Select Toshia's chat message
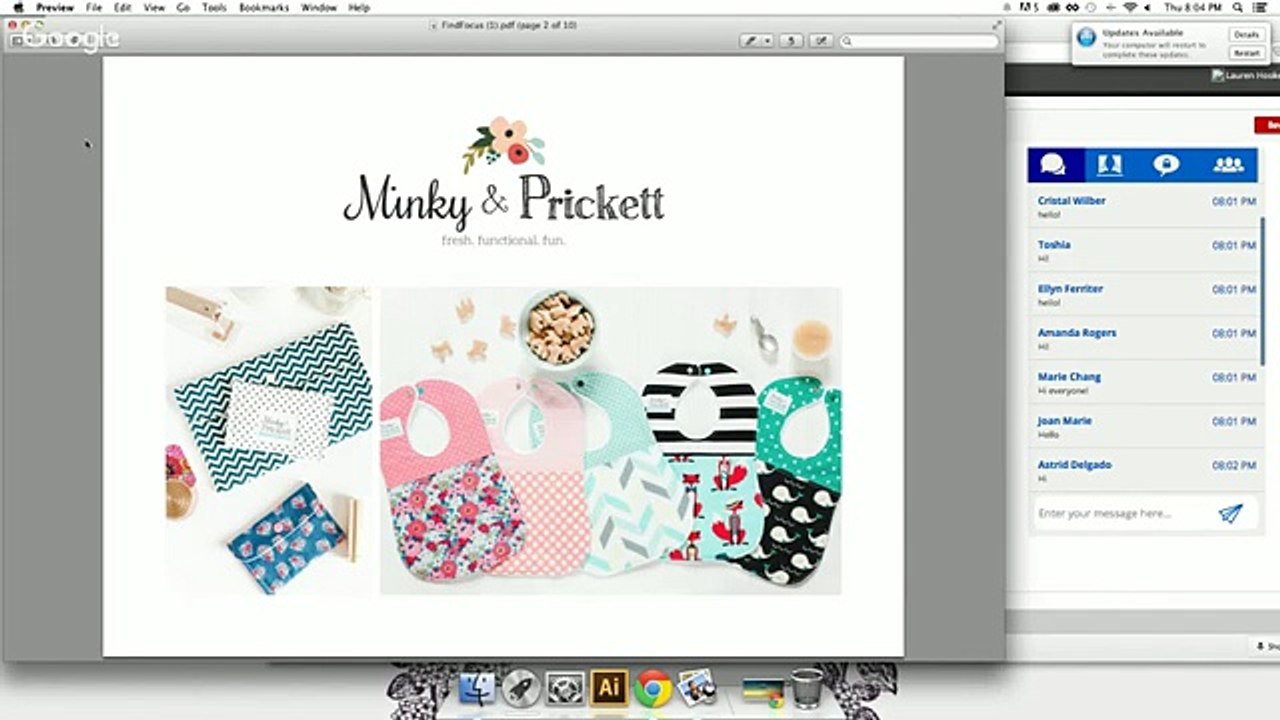The width and height of the screenshot is (1280, 720). coord(1146,251)
